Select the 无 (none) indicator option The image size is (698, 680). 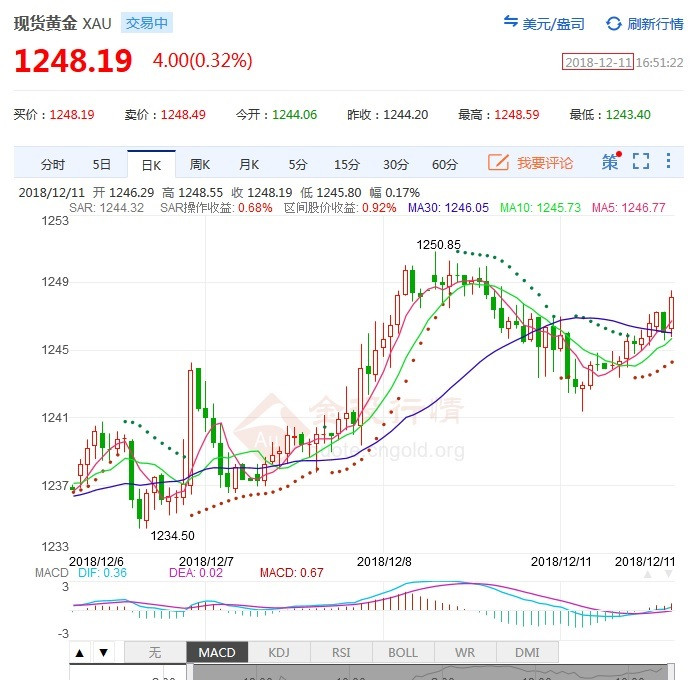point(154,653)
